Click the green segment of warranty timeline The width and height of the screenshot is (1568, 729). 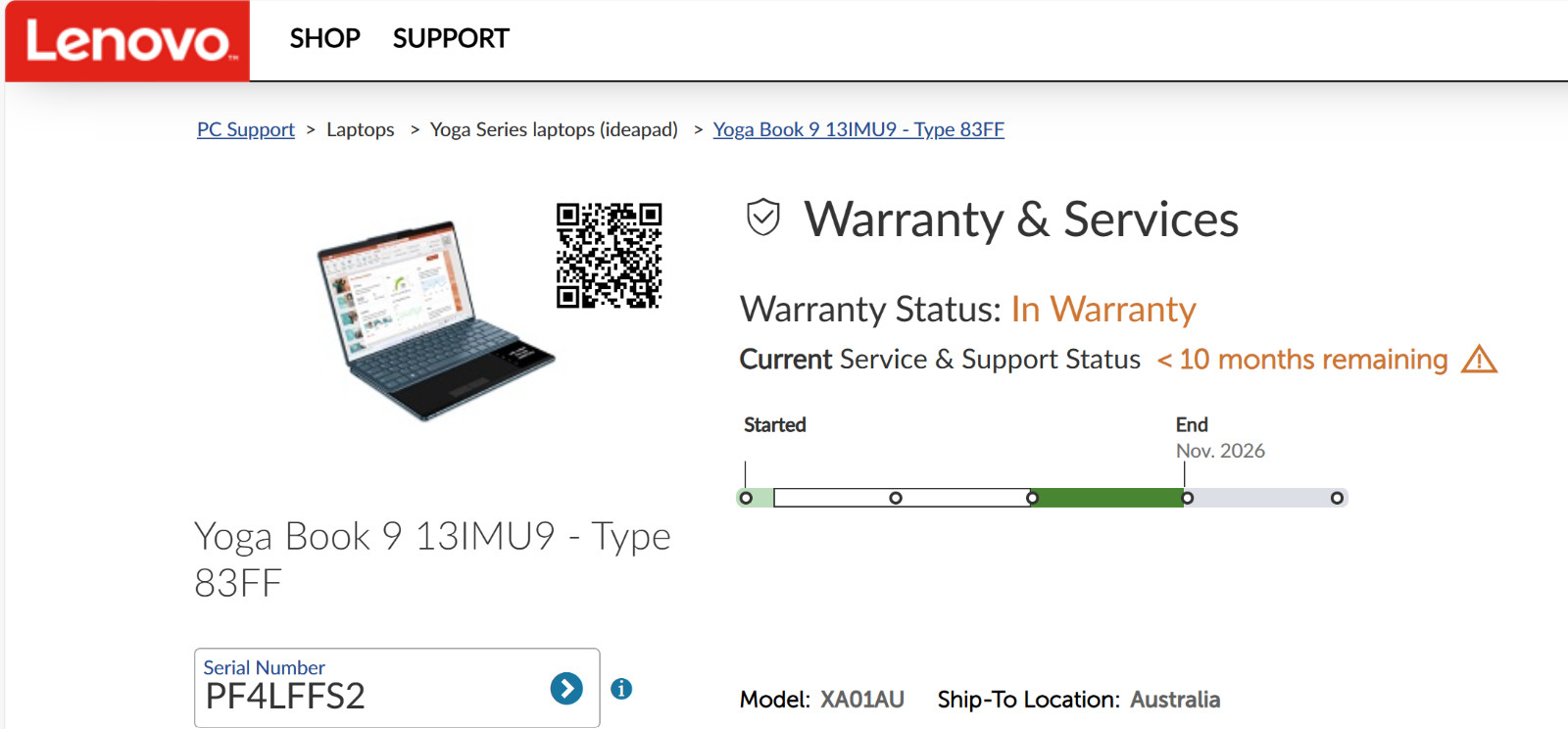point(1109,498)
